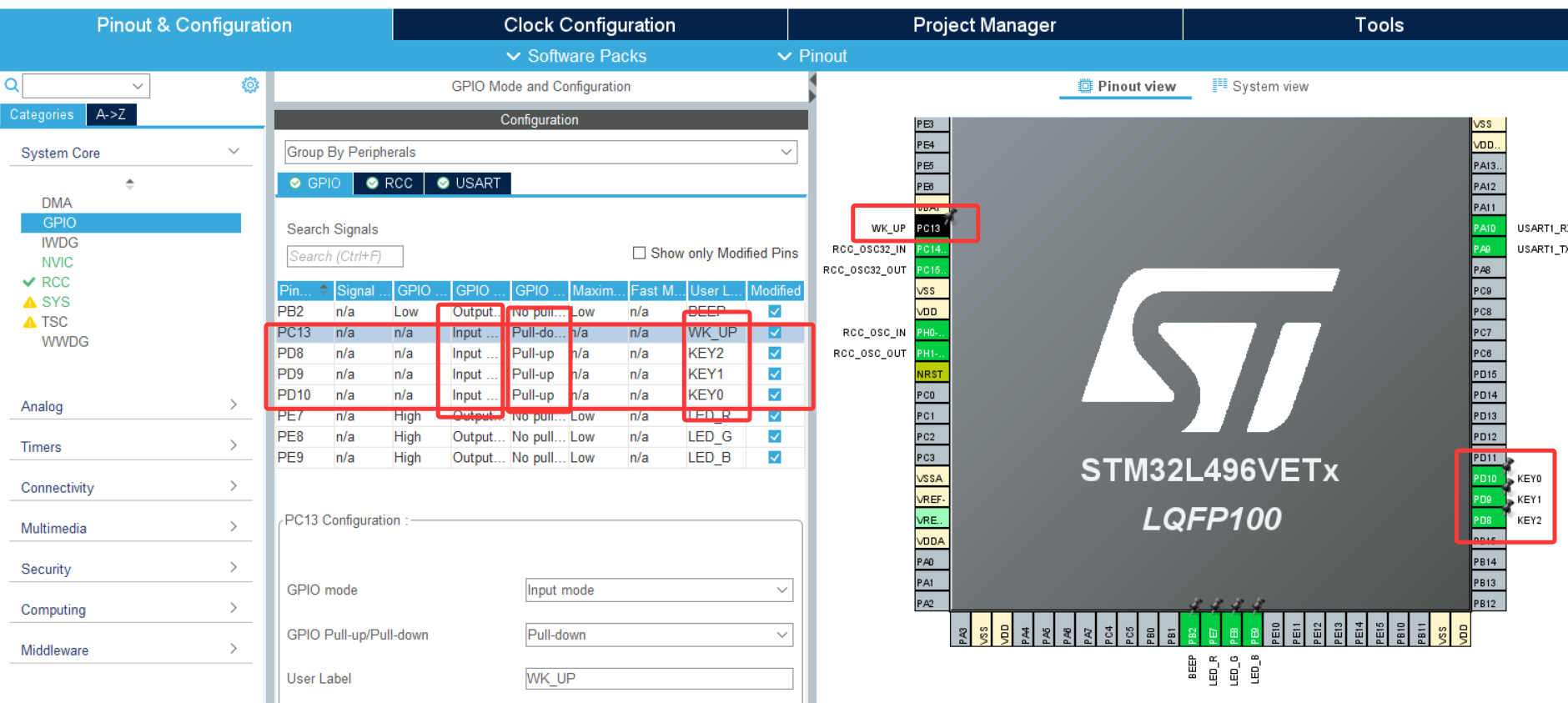This screenshot has width=1568, height=703.
Task: Click the yellow warning icon beside TSC
Action: 30,322
